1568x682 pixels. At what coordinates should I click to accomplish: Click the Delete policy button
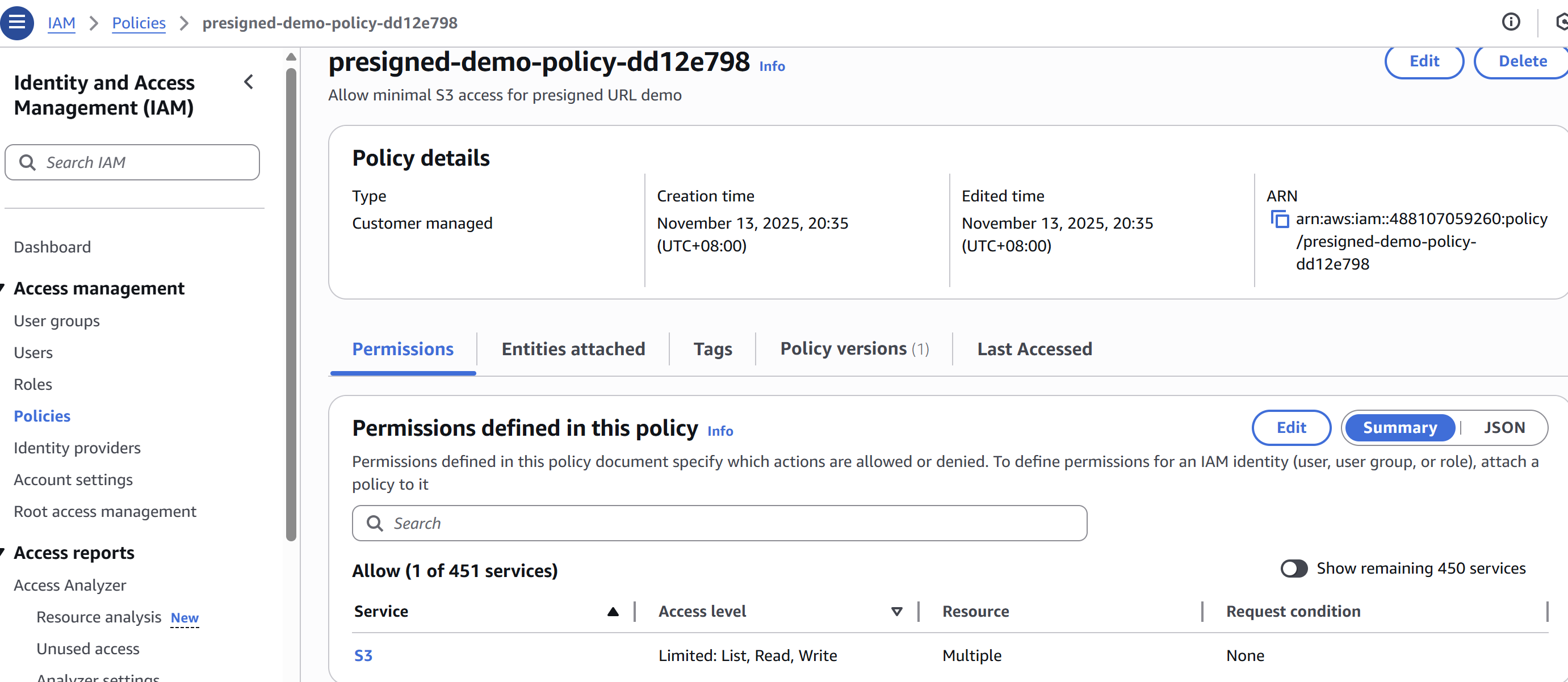pyautogui.click(x=1522, y=61)
